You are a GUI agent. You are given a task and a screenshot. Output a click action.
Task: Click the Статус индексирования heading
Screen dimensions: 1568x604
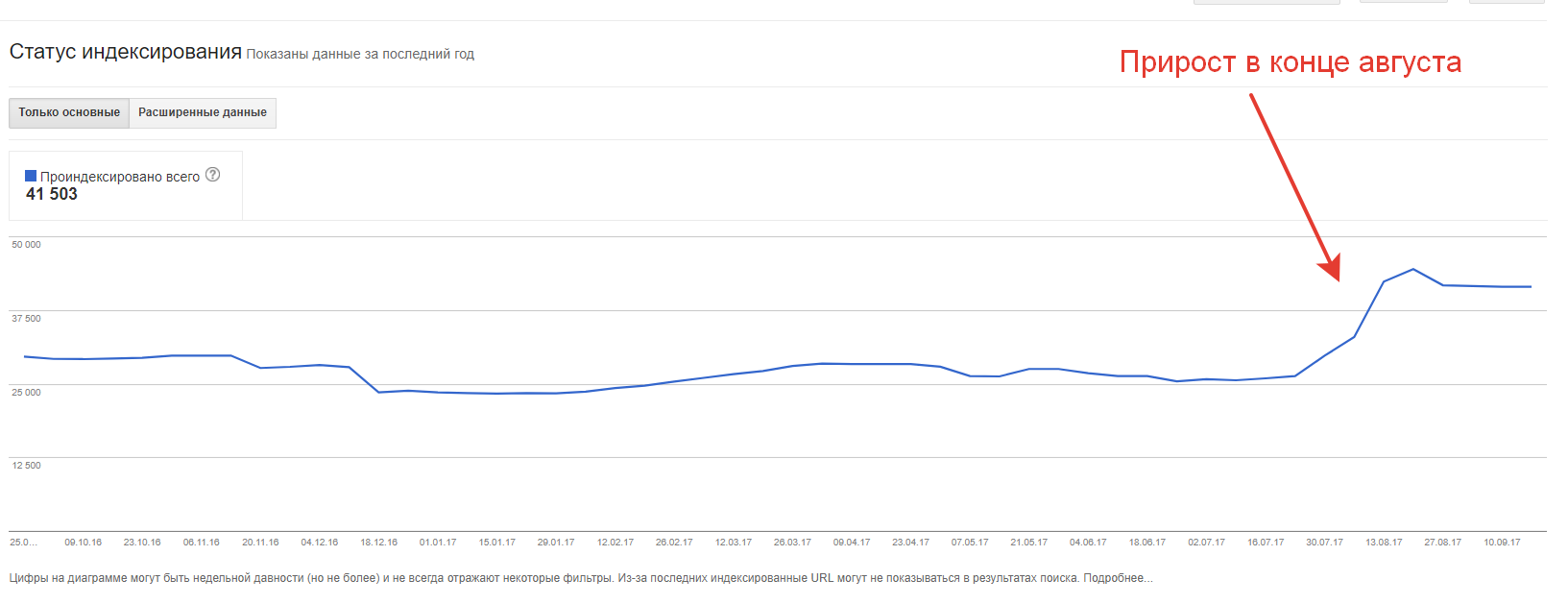pyautogui.click(x=126, y=52)
